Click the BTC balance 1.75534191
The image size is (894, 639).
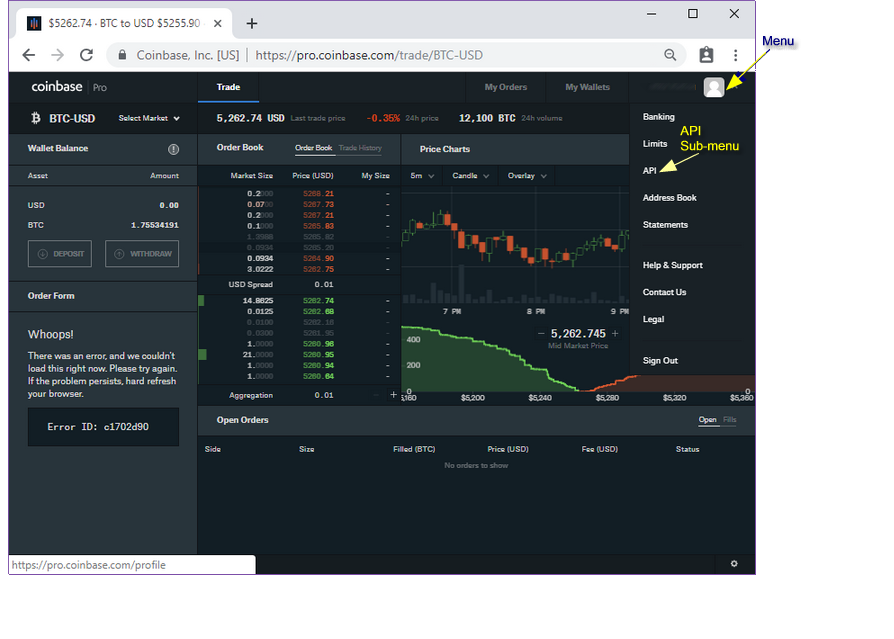tap(155, 225)
